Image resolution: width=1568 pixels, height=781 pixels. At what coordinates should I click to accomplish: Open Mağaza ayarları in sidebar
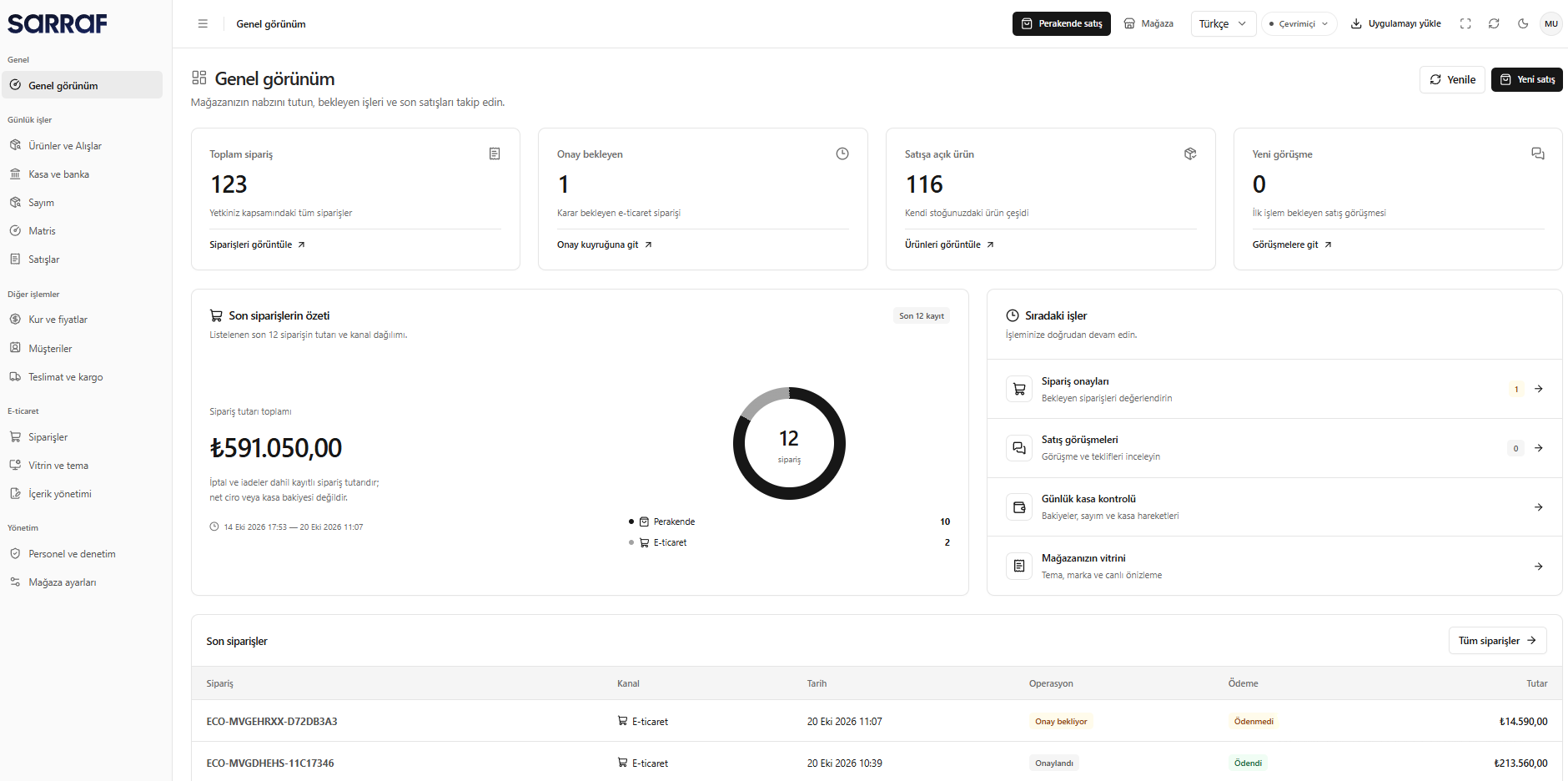83,582
